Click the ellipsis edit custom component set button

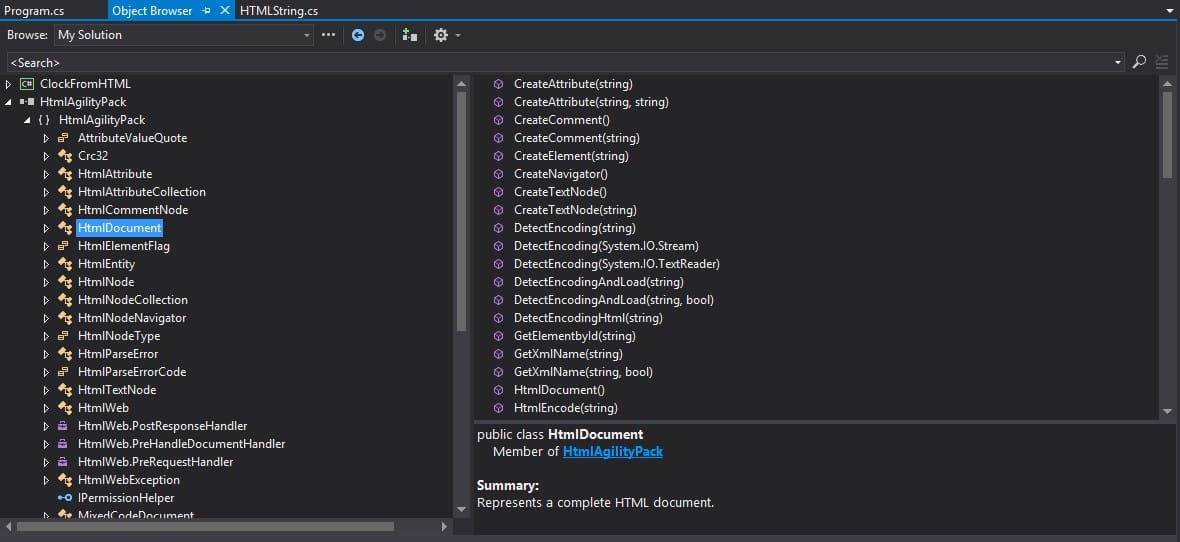pos(328,35)
